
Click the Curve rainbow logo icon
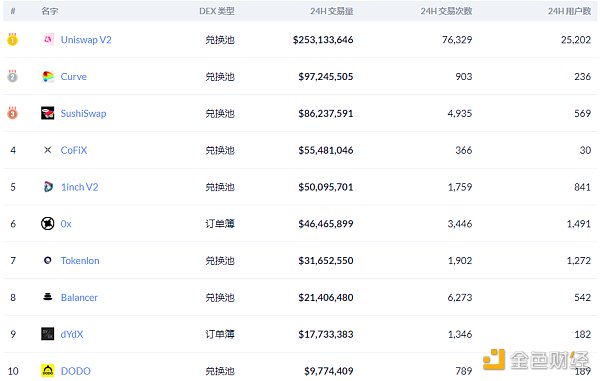click(48, 77)
